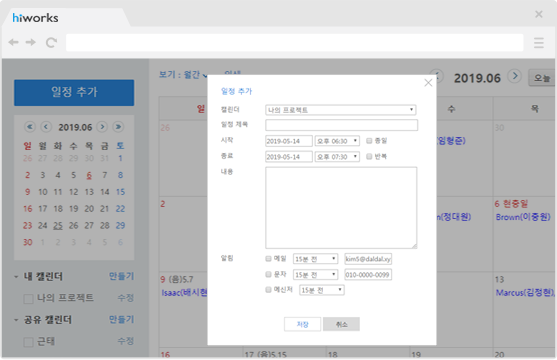Go to the next year in the mini calendar
The height and width of the screenshot is (360, 557).
pyautogui.click(x=118, y=127)
